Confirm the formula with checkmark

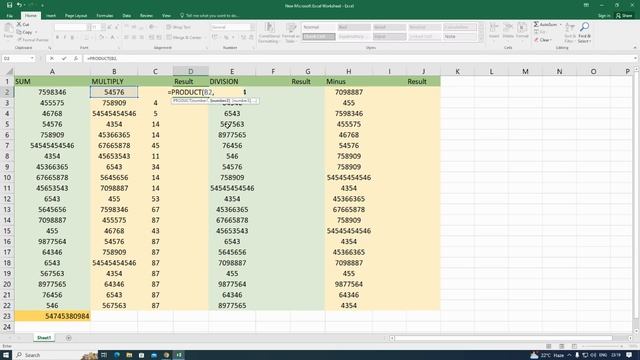tap(64, 58)
